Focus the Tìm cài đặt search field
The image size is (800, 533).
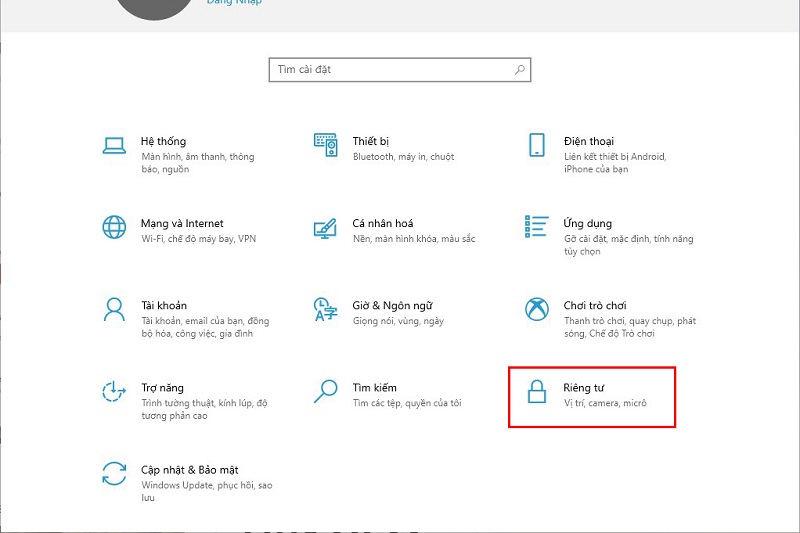pos(400,69)
